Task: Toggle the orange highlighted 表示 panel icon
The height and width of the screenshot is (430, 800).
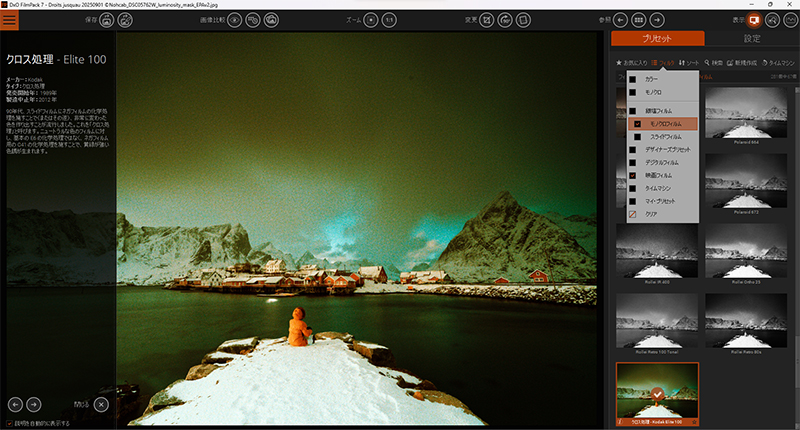Action: (x=754, y=20)
